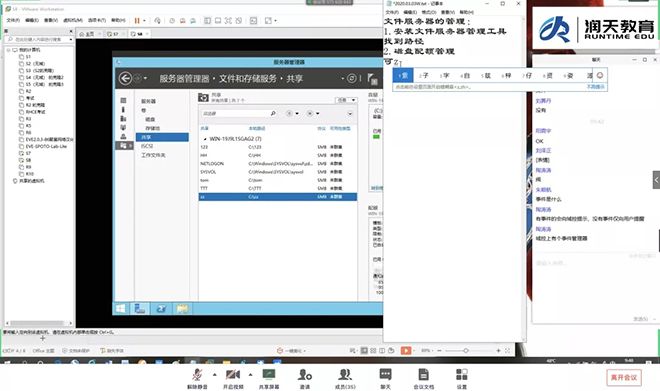This screenshot has height=391, width=660.
Task: Click the stretch guest display icon in VMware toolbar
Action: click(x=268, y=20)
